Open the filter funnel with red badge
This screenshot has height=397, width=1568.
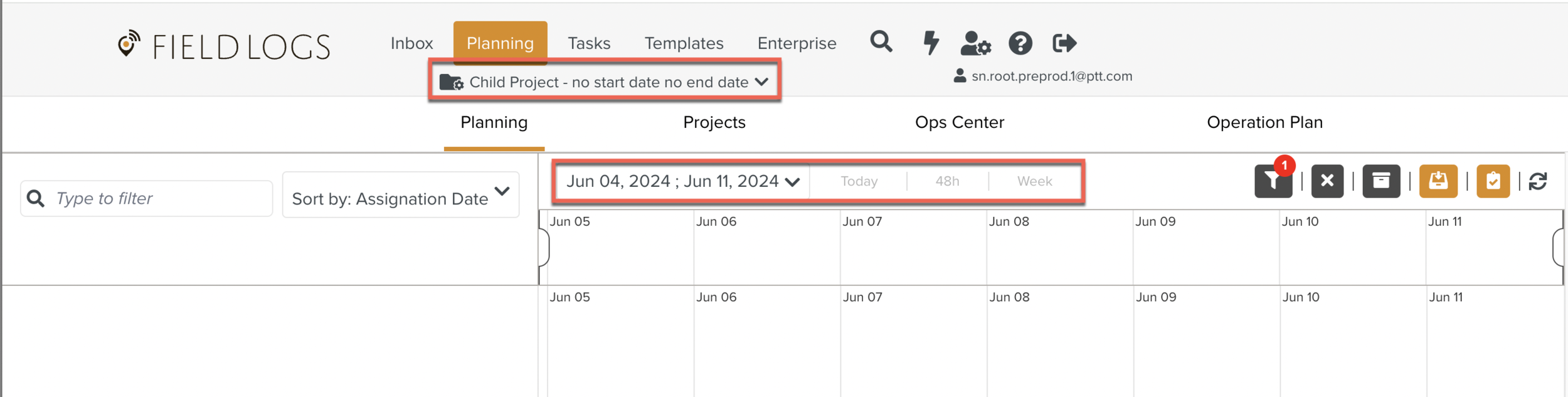tap(1273, 181)
